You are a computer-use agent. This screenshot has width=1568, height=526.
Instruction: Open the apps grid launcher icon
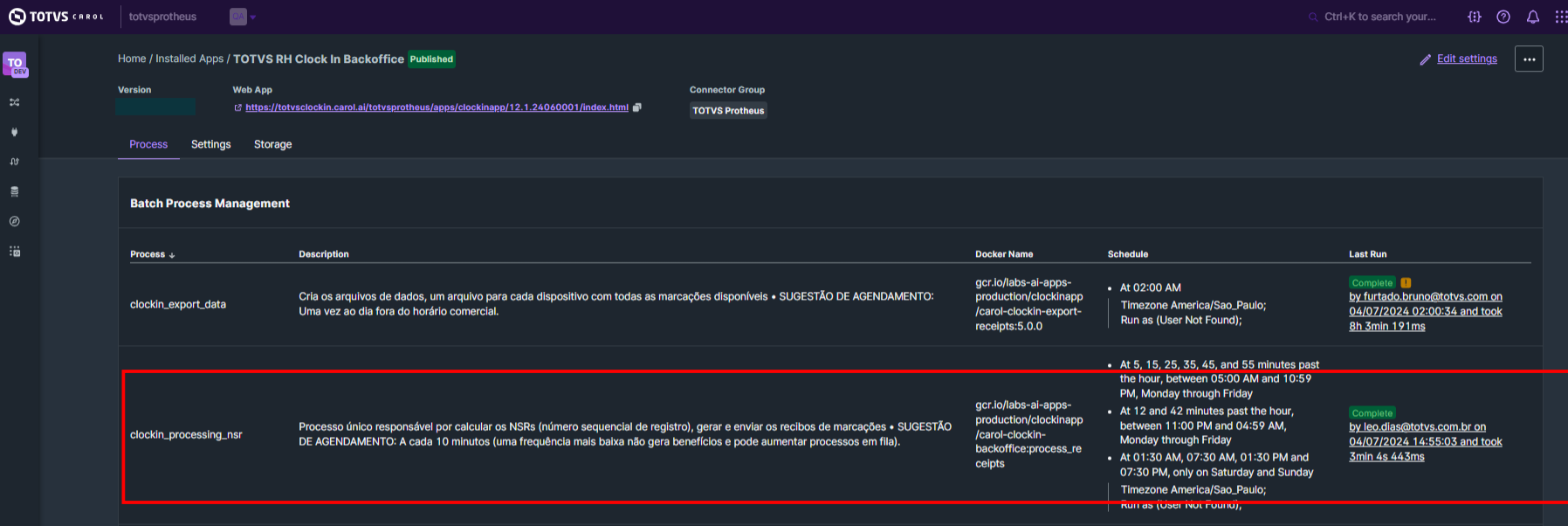tap(1561, 17)
